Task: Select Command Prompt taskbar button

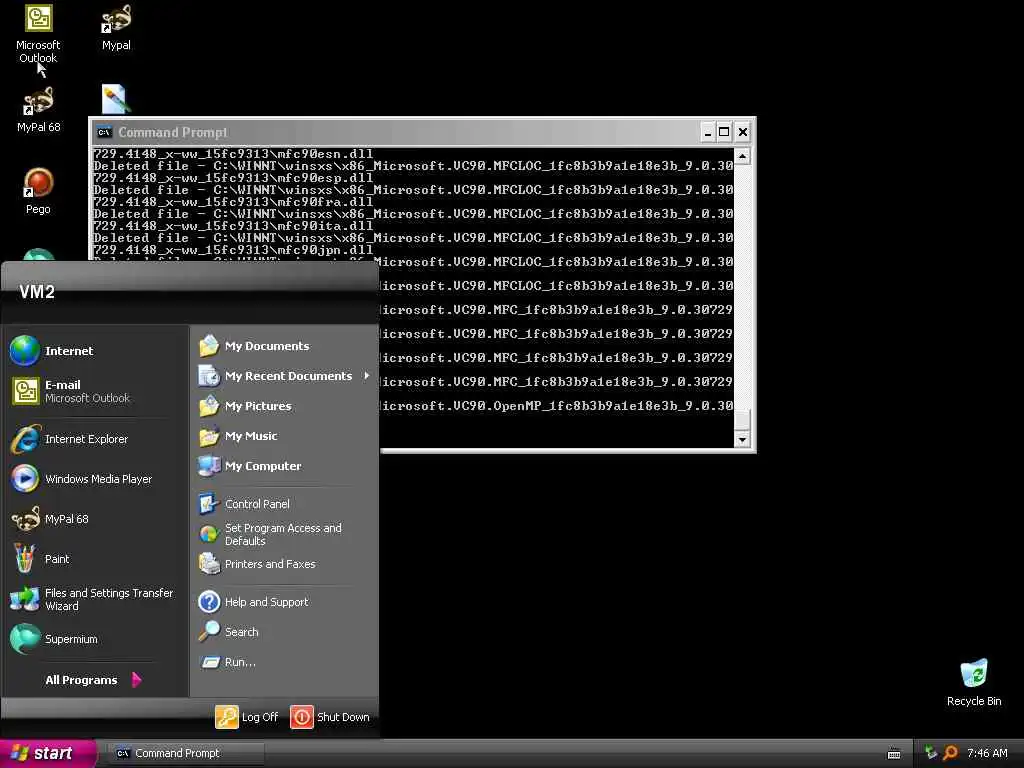Action: 185,753
